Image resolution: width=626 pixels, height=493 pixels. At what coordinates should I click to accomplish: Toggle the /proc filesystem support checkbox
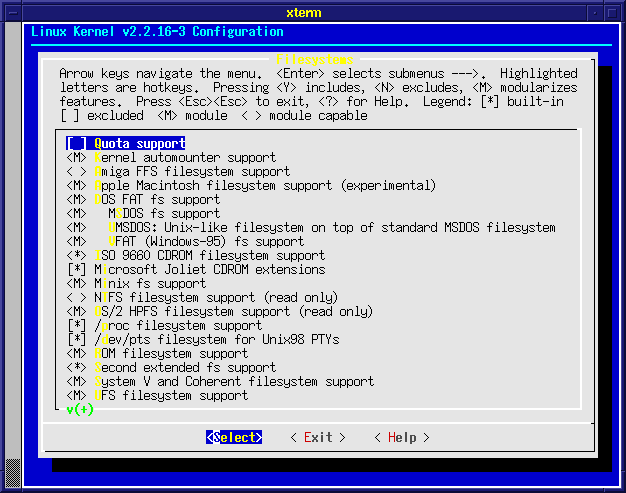pos(76,326)
